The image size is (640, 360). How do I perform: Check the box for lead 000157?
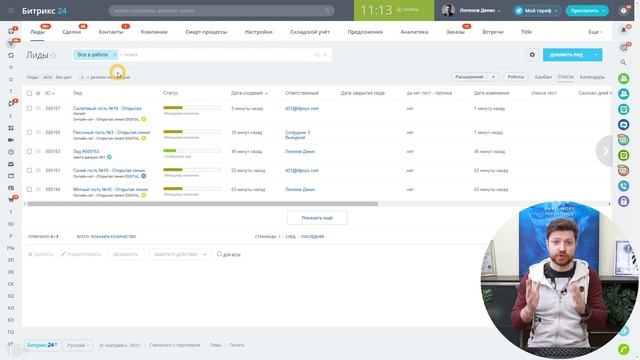[x=29, y=109]
